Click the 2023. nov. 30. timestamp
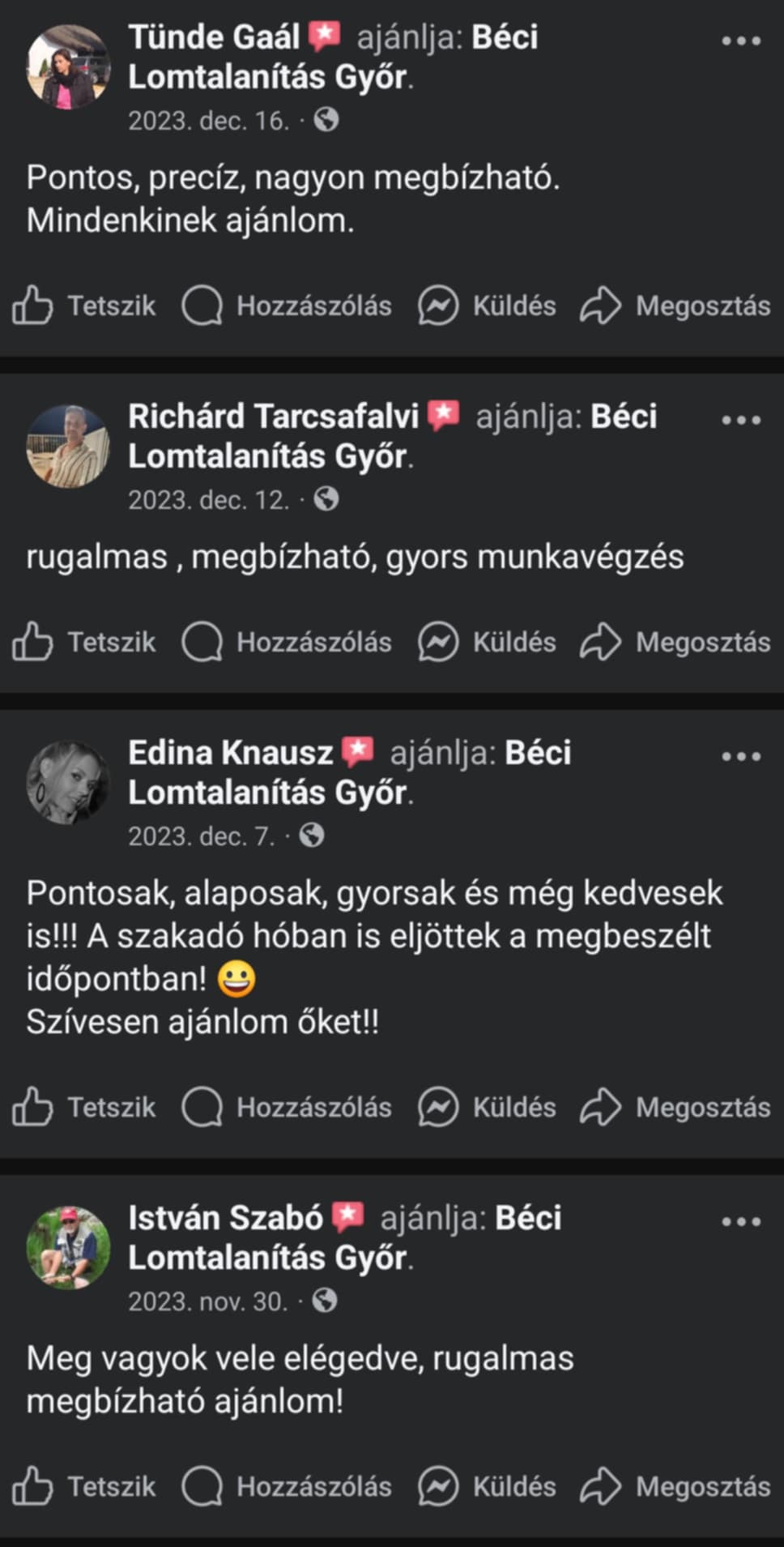The height and width of the screenshot is (1547, 784). click(x=208, y=1301)
